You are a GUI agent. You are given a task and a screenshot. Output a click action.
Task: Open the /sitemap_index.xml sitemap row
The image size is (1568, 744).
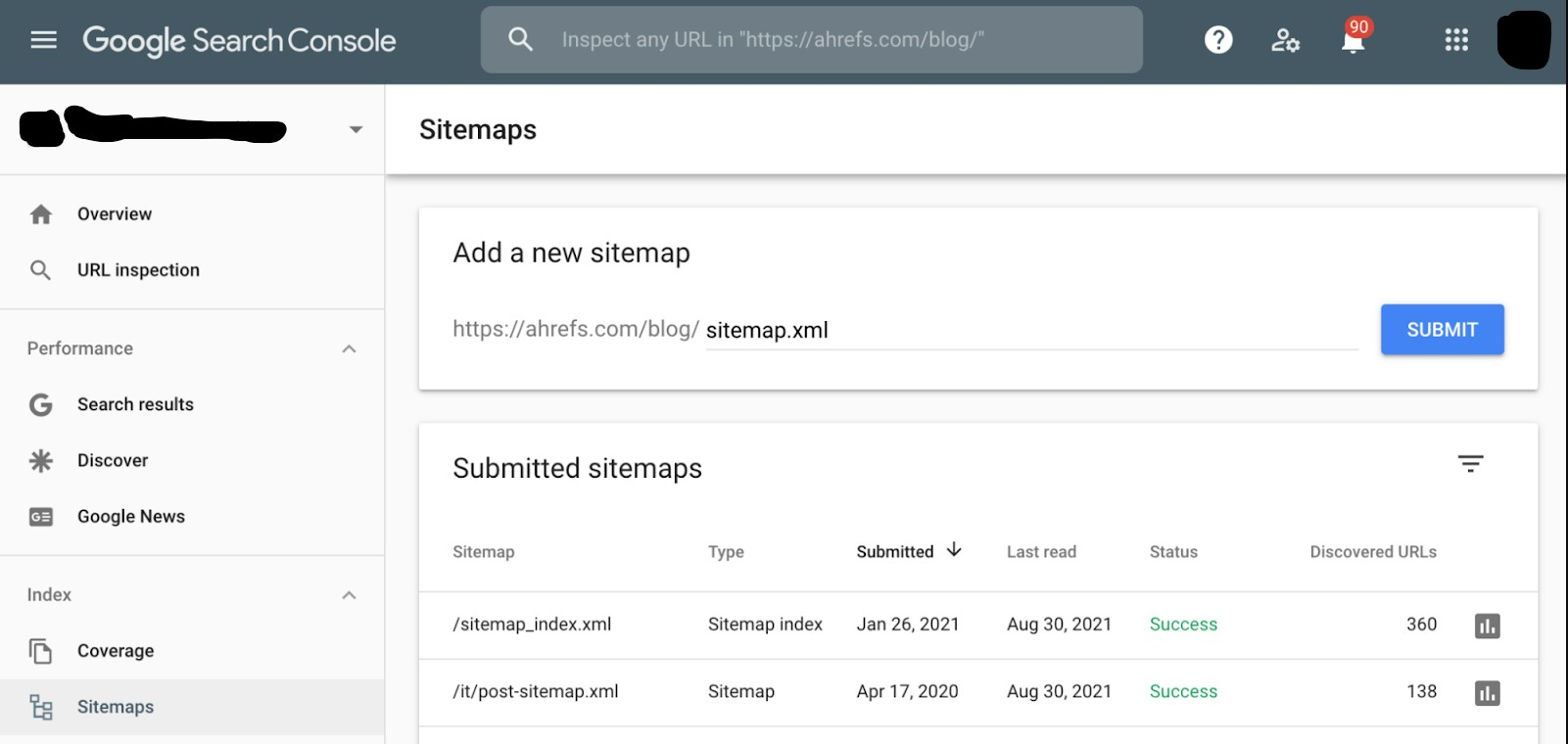click(x=977, y=625)
